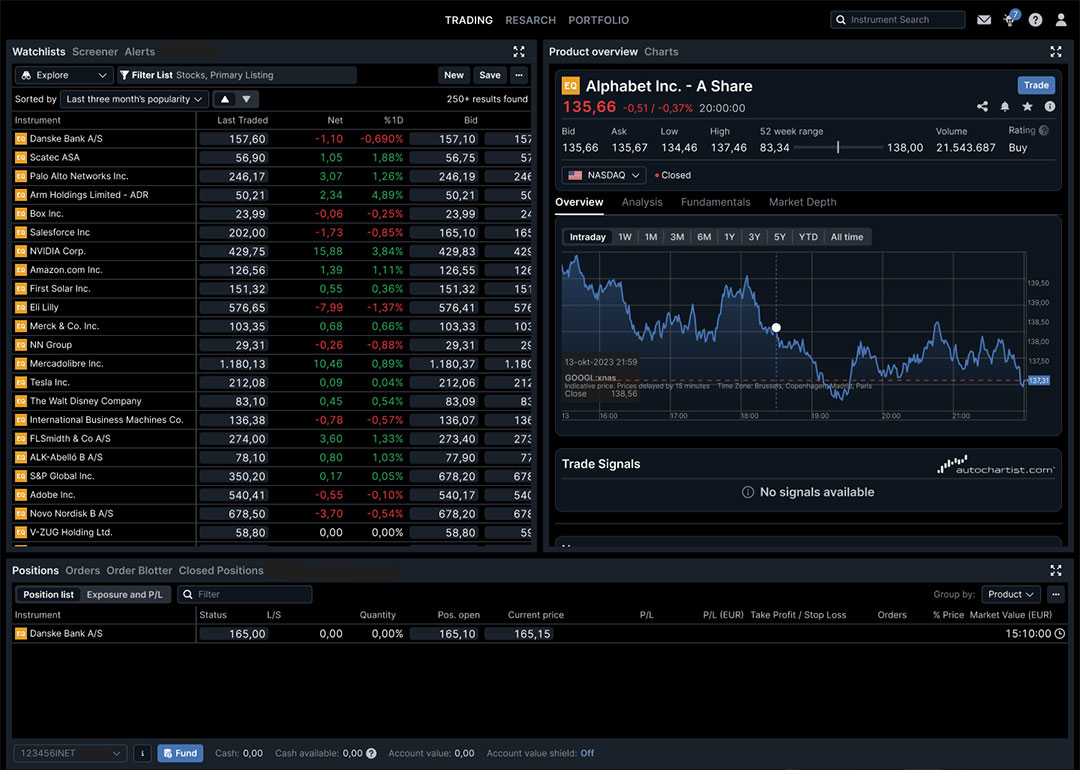Viewport: 1080px width, 770px height.
Task: Click the white chart crosshair marker dot
Action: (x=776, y=328)
